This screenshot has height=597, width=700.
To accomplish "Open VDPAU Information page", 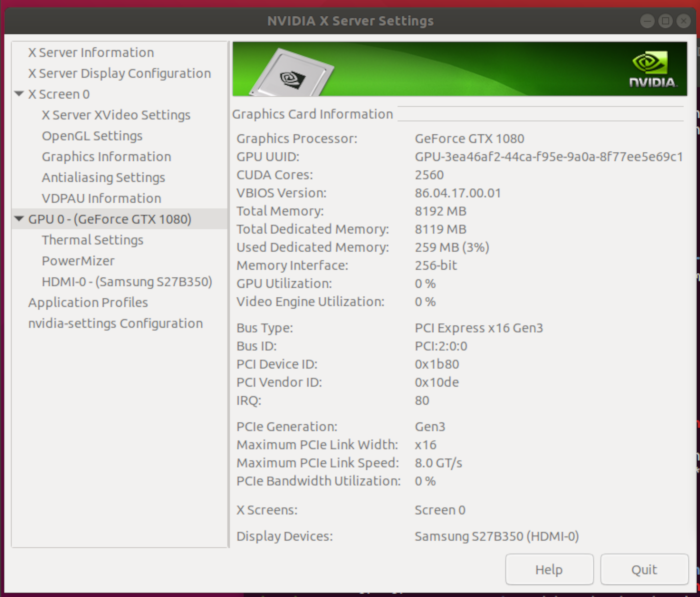I will (x=101, y=198).
